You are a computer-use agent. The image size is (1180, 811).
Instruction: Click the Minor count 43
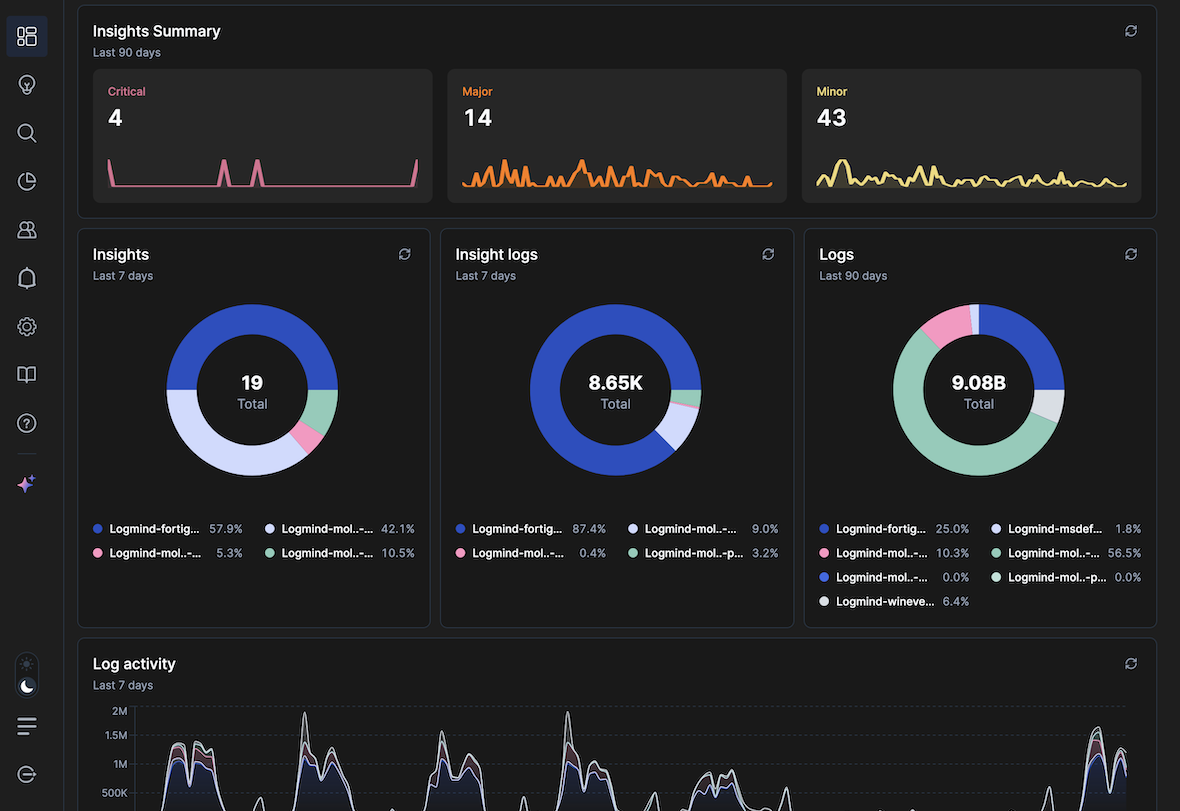pos(832,118)
